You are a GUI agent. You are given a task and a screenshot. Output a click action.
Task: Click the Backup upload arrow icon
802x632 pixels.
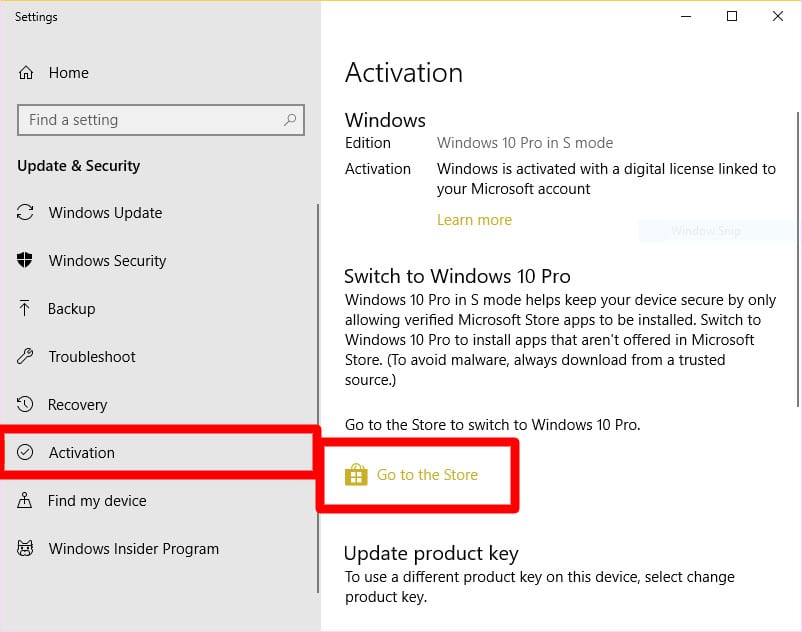click(25, 308)
